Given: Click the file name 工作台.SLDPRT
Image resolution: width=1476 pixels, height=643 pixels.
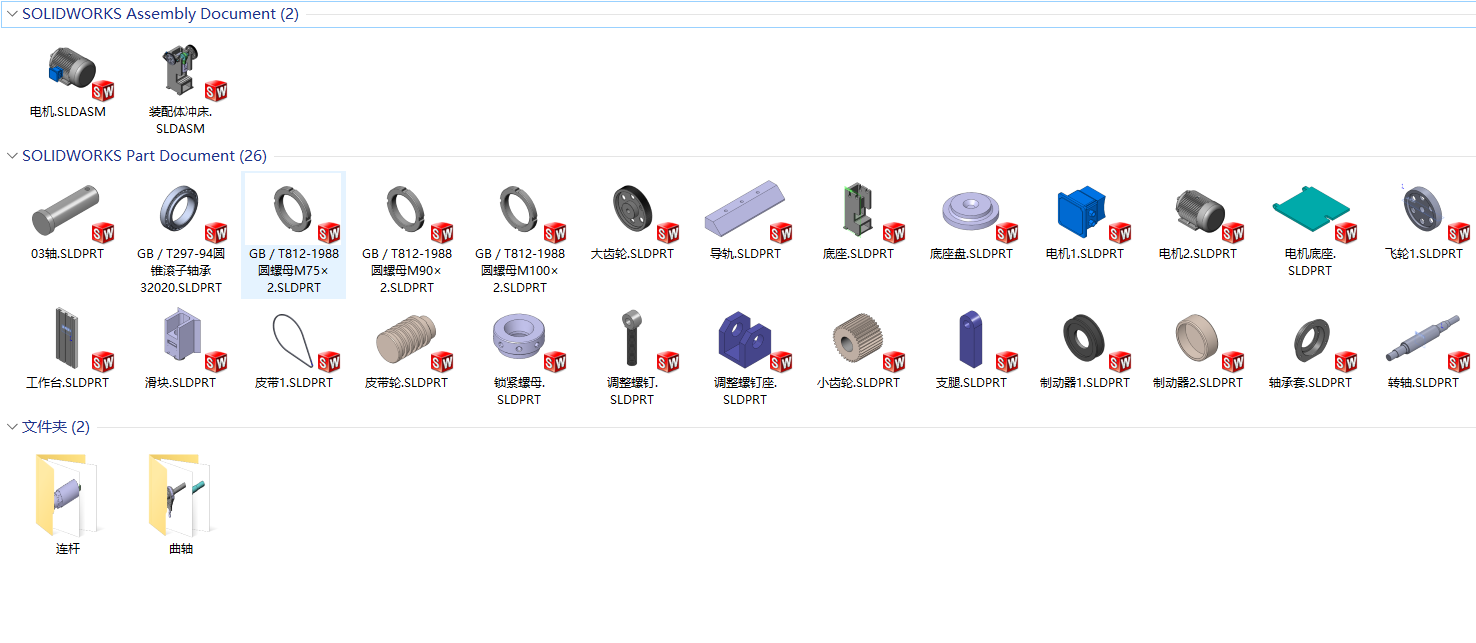Looking at the screenshot, I should pyautogui.click(x=67, y=383).
